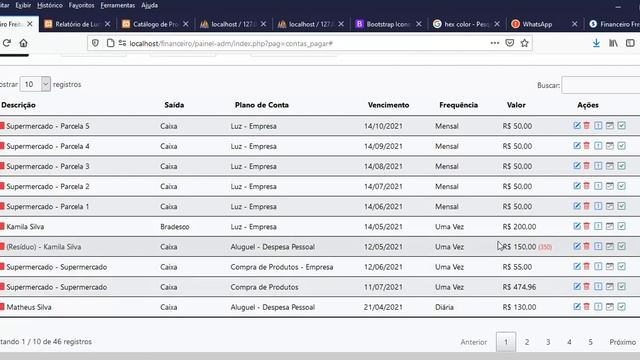640x360 pixels.
Task: Go to the browser home page
Action: (23, 43)
